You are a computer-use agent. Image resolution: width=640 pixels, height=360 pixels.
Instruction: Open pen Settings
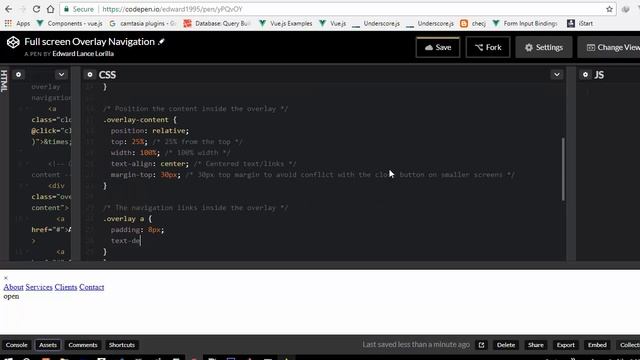click(544, 47)
